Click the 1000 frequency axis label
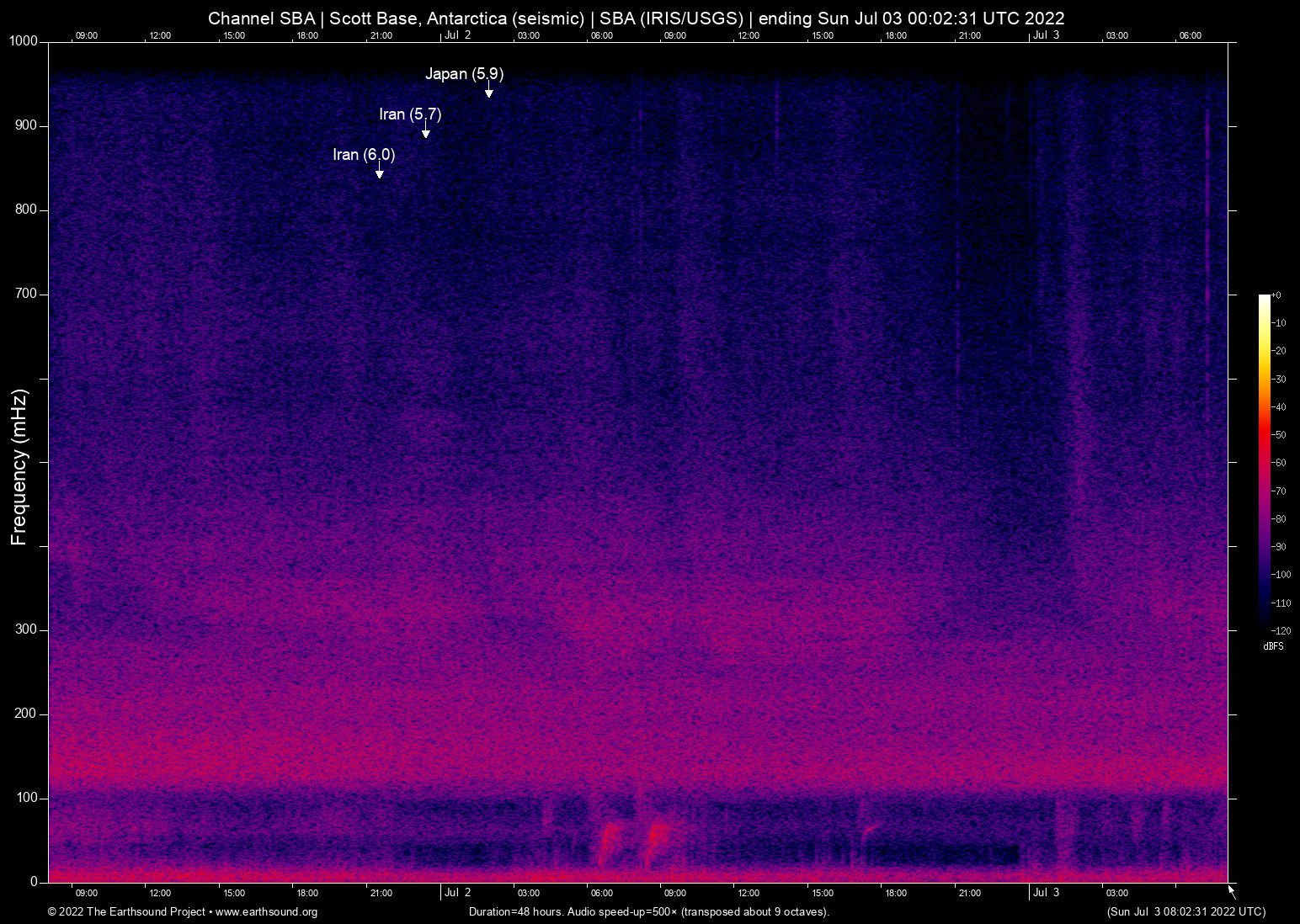1300x924 pixels. (24, 42)
